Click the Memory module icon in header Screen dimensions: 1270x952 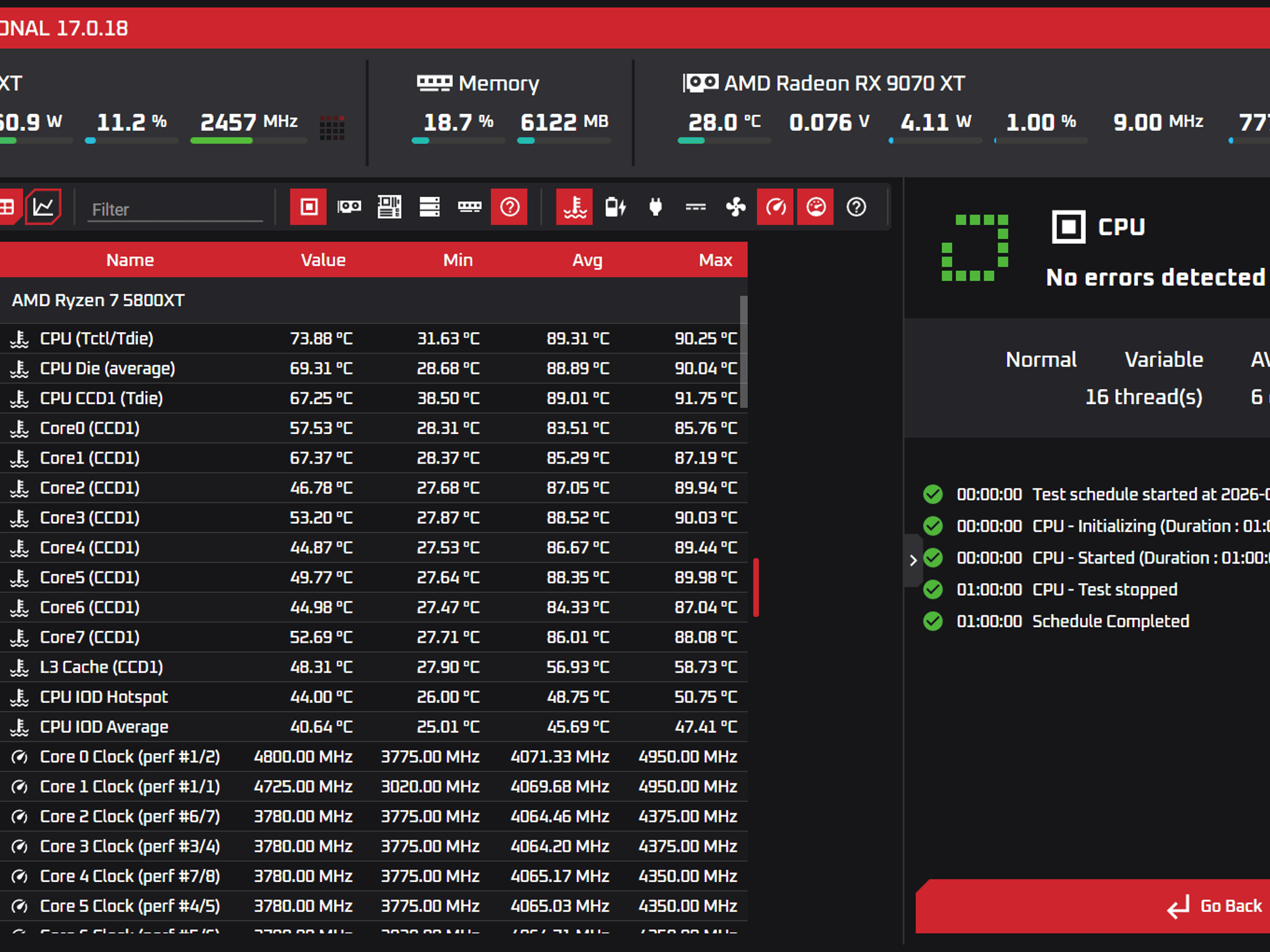tap(434, 83)
